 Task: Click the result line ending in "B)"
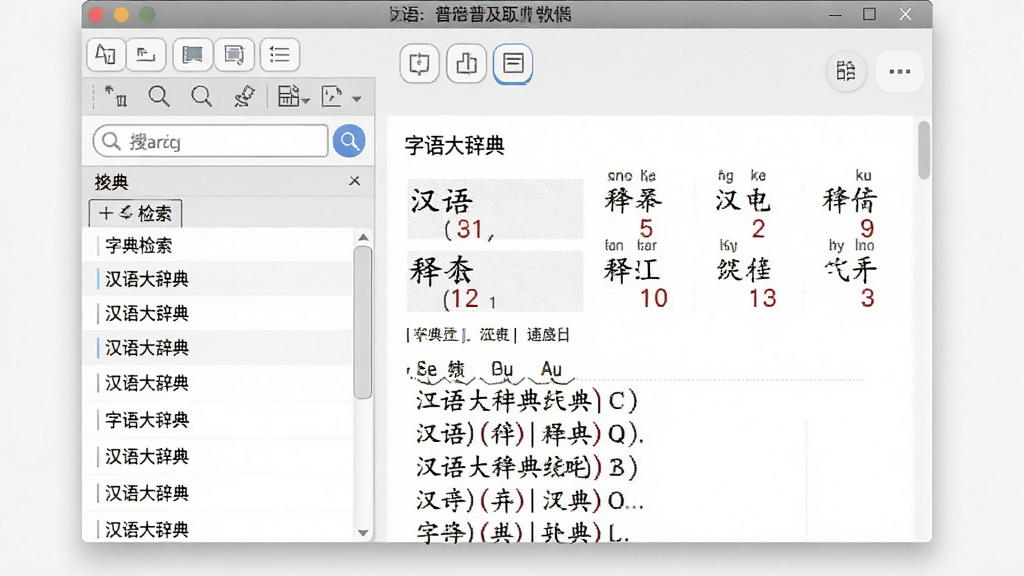click(526, 467)
